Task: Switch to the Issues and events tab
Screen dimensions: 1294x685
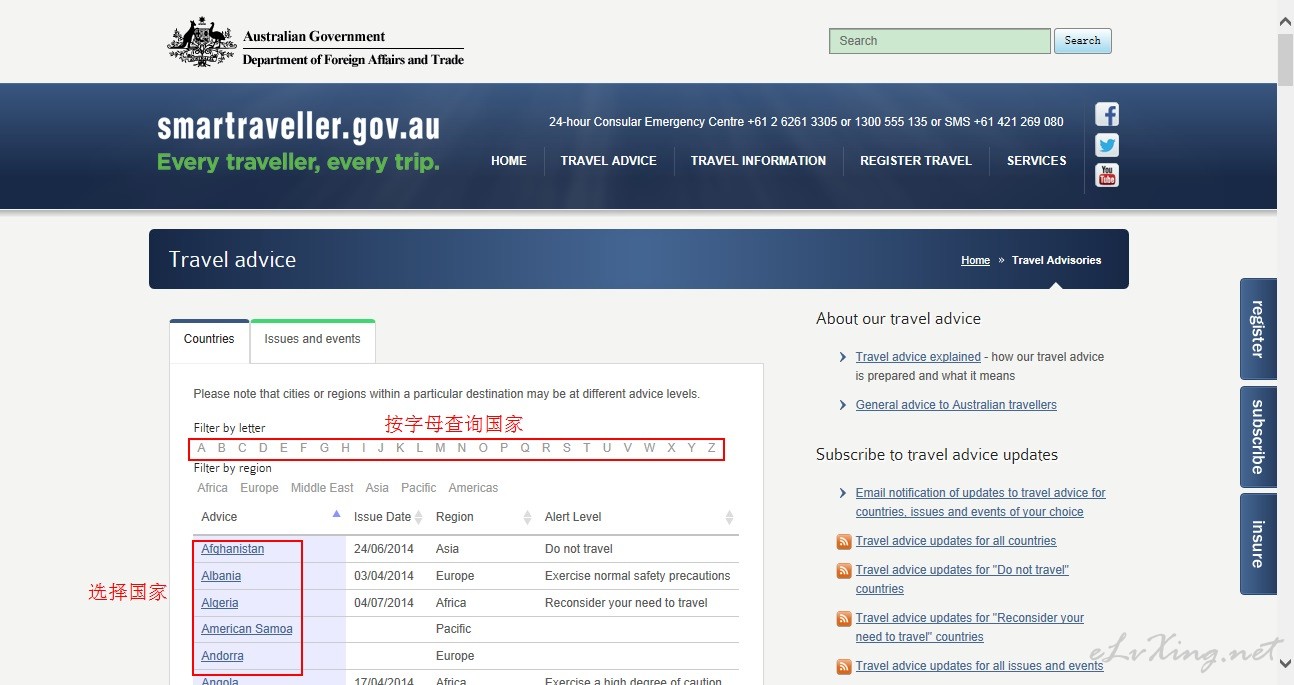Action: click(x=312, y=340)
